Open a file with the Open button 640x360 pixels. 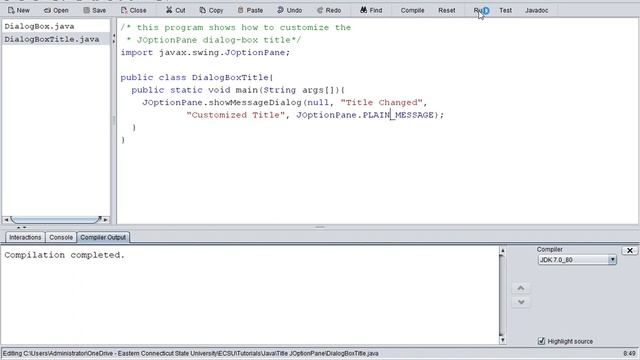[x=56, y=10]
